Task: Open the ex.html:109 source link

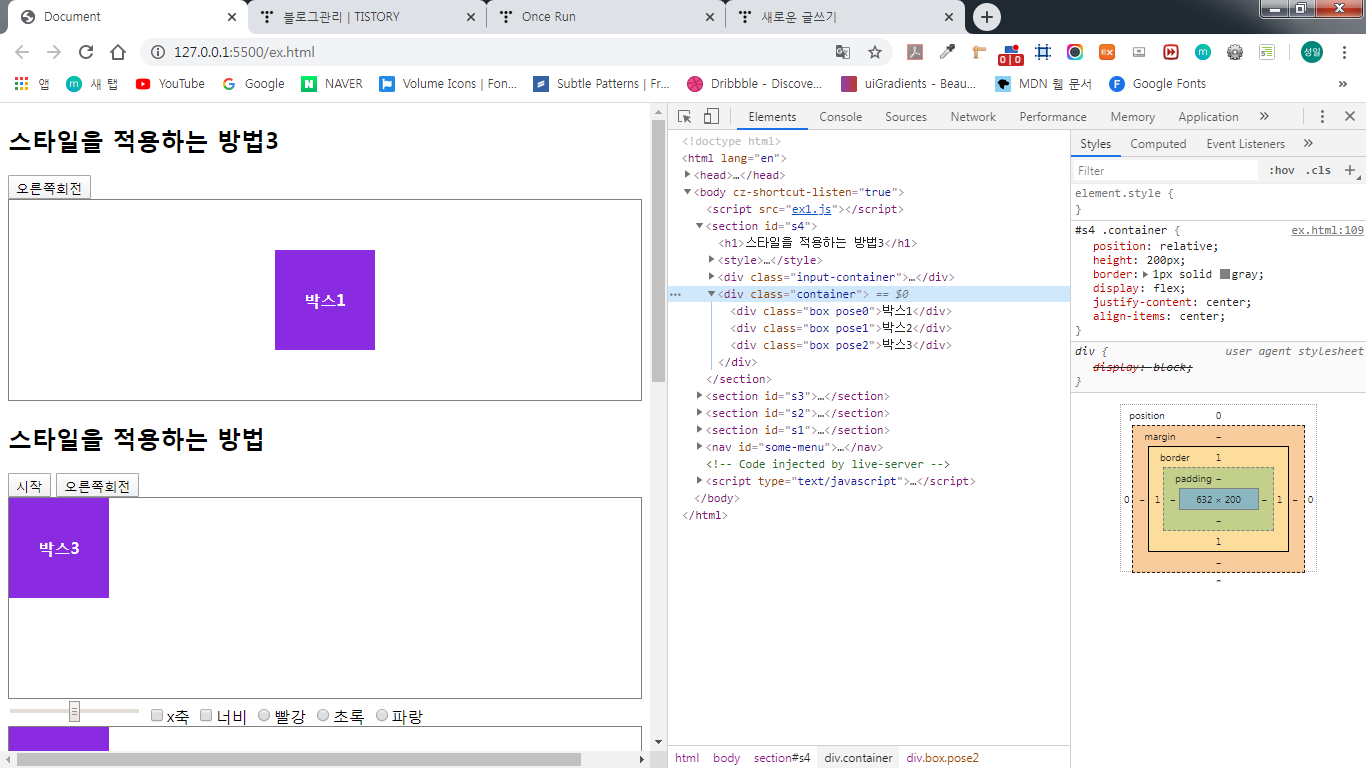Action: coord(1327,230)
